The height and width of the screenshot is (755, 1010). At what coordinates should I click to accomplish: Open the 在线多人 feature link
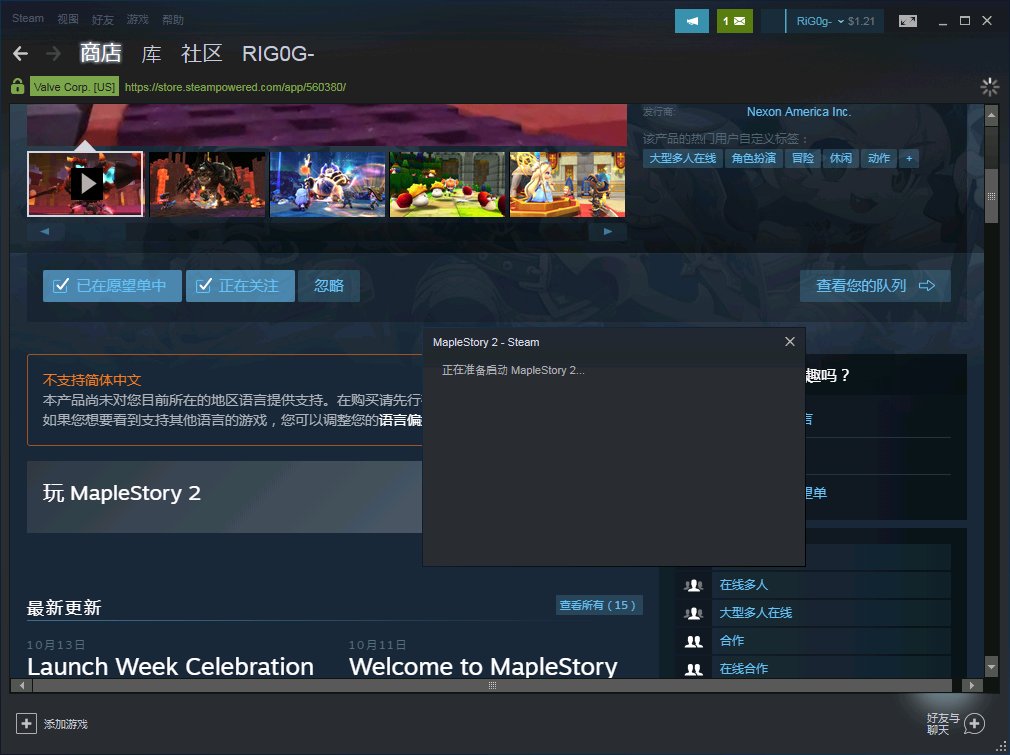click(743, 585)
